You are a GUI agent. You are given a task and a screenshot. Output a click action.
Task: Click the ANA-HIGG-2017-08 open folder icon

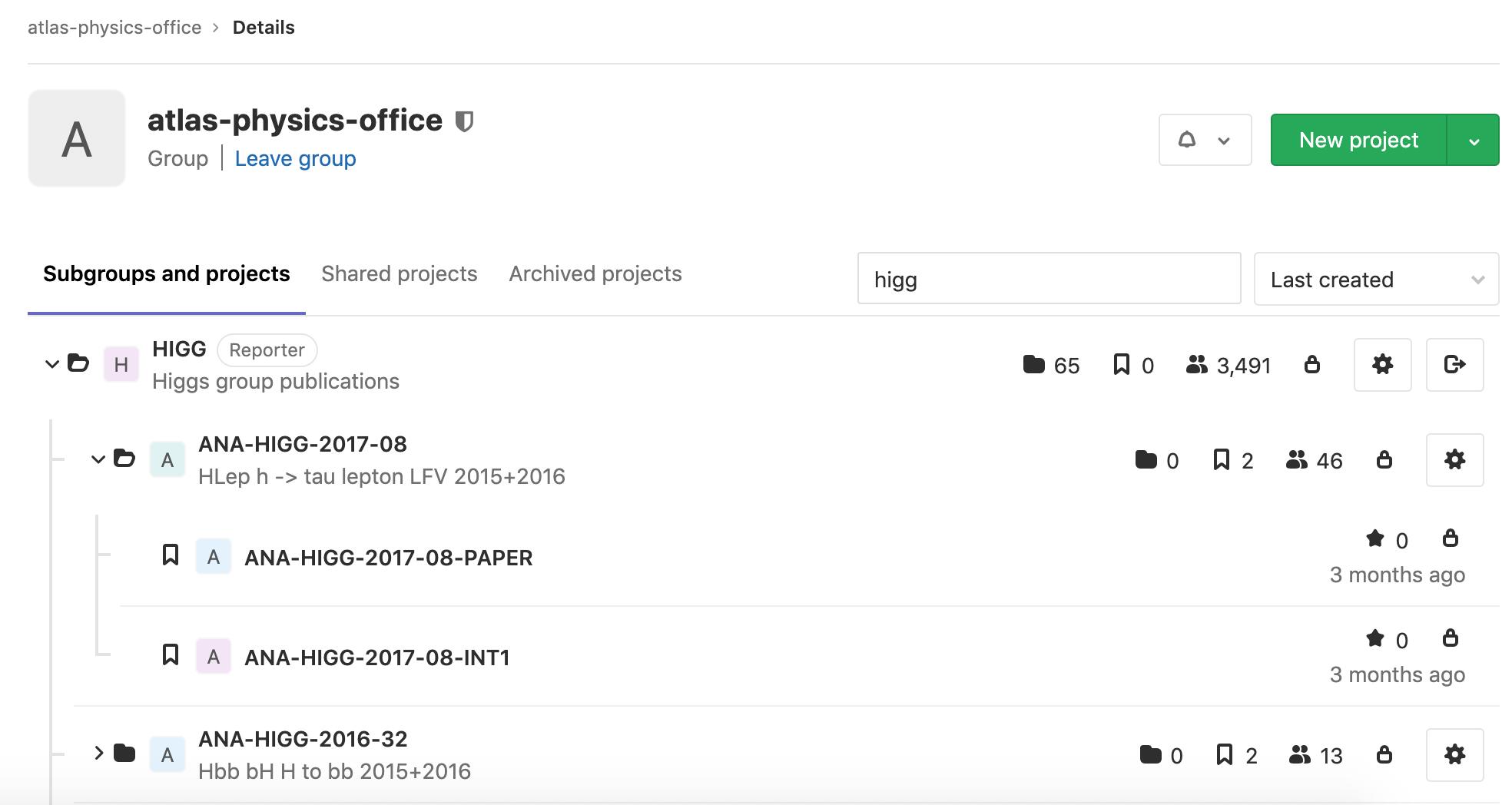(124, 459)
